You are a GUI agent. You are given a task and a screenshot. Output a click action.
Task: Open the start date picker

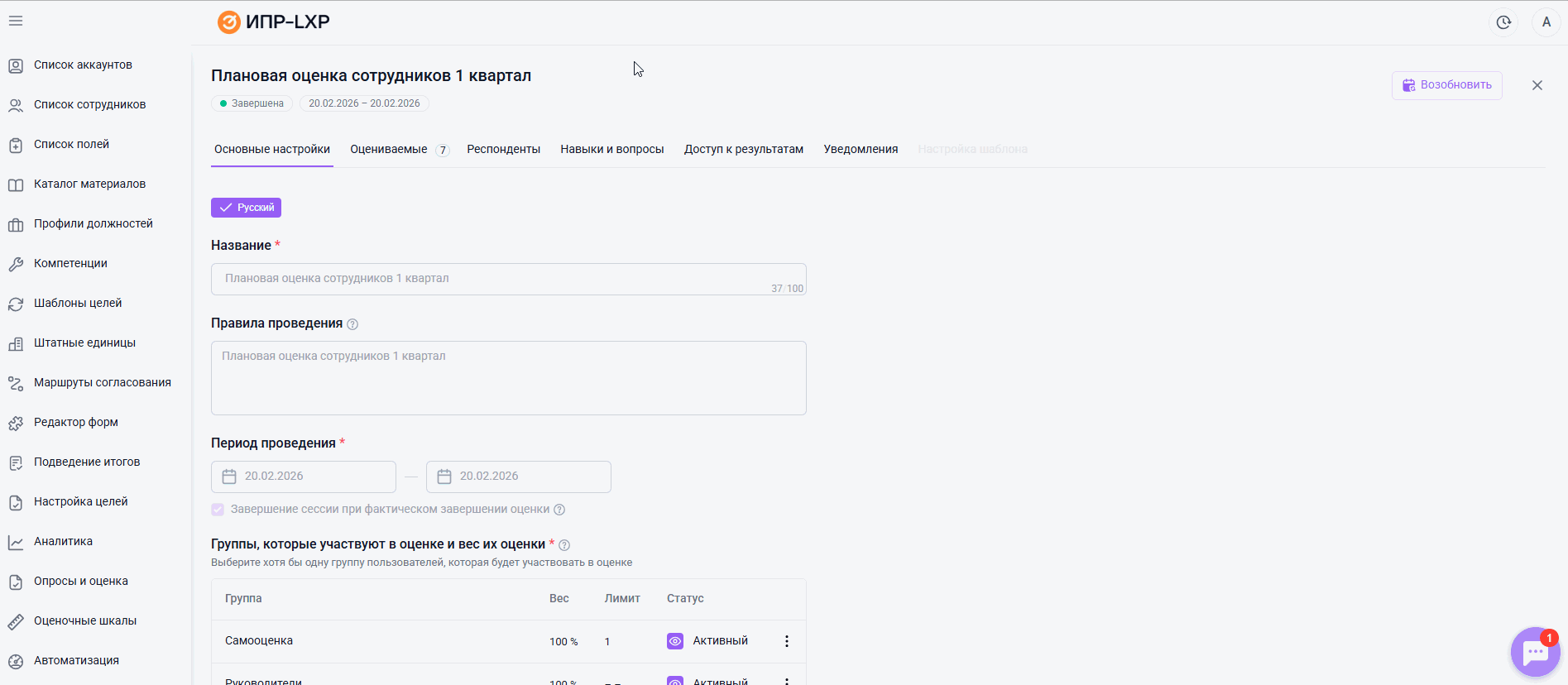tap(303, 477)
